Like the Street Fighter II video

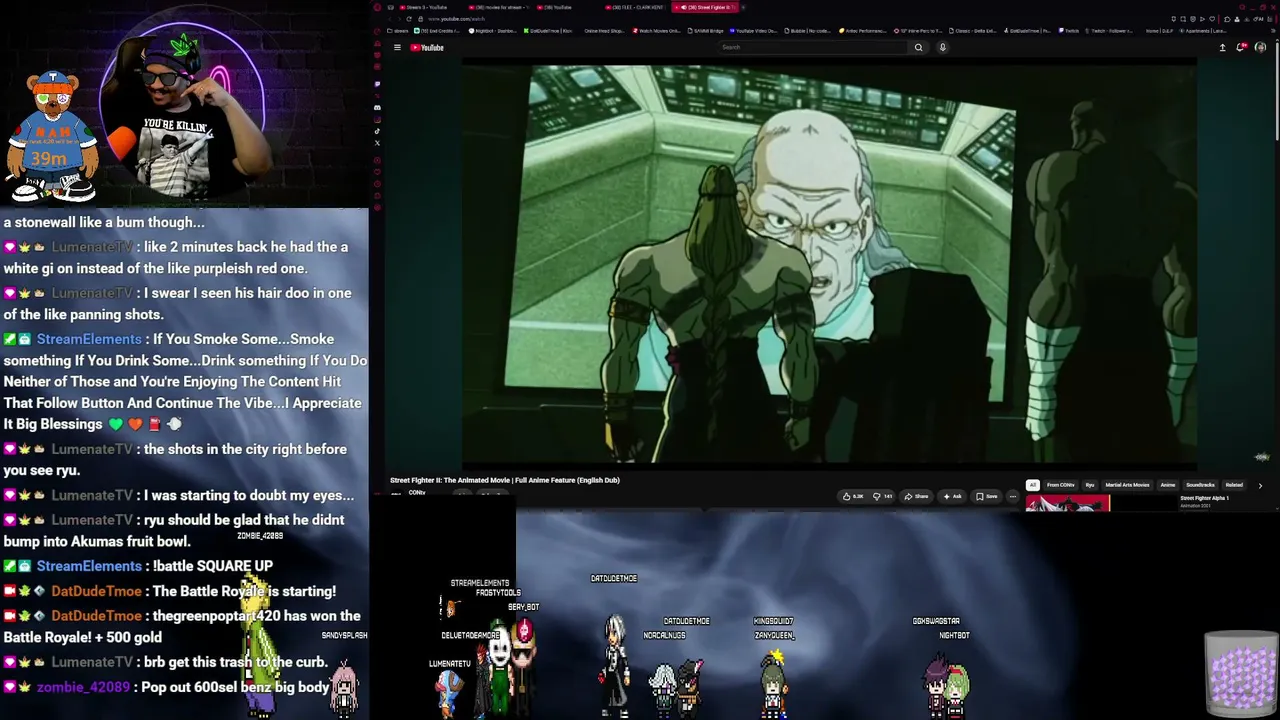(x=853, y=496)
